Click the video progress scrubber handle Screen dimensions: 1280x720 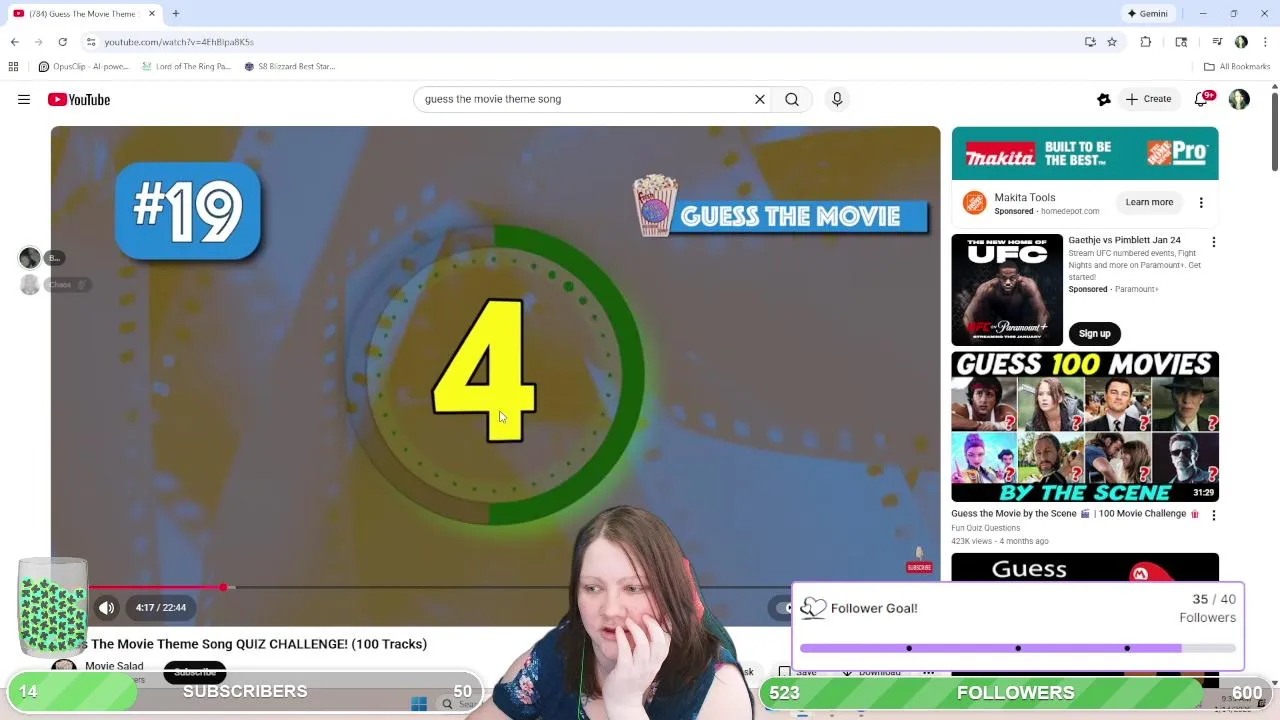tap(223, 587)
